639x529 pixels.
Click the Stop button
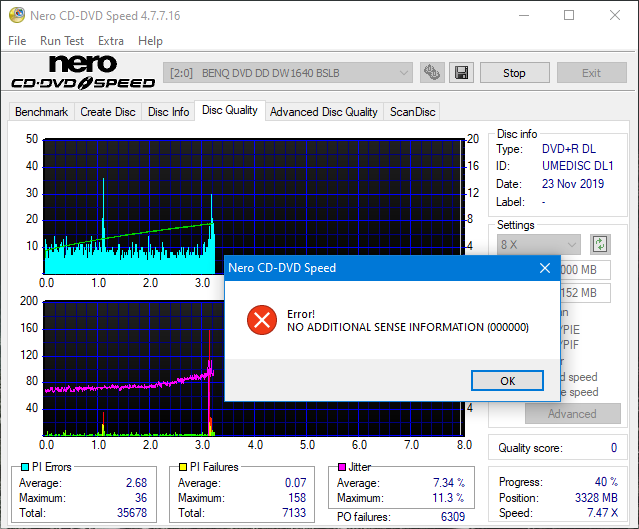pos(514,73)
